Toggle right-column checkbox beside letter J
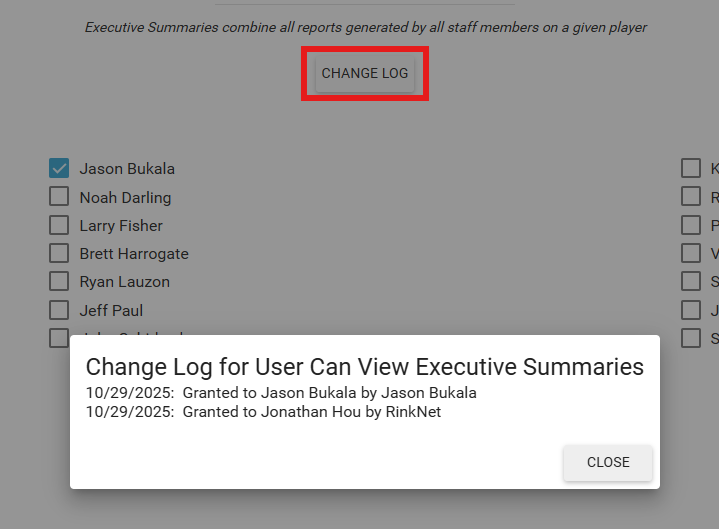Screen dimensions: 719x529 point(691,310)
